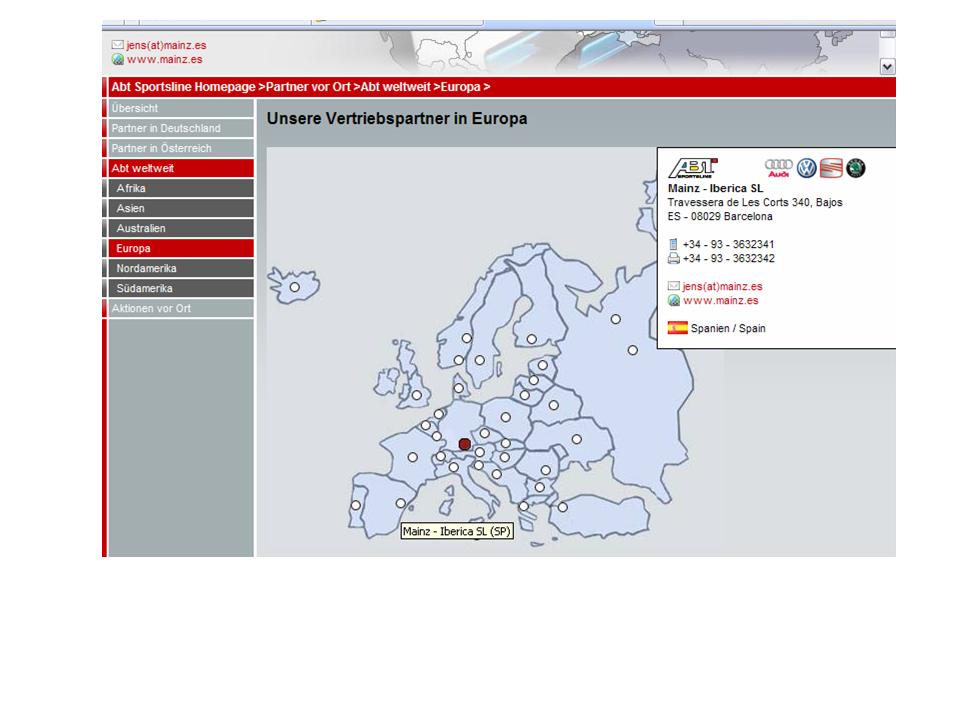This screenshot has width=960, height=720.
Task: Select the second Russia marker near info card
Action: pyautogui.click(x=632, y=351)
